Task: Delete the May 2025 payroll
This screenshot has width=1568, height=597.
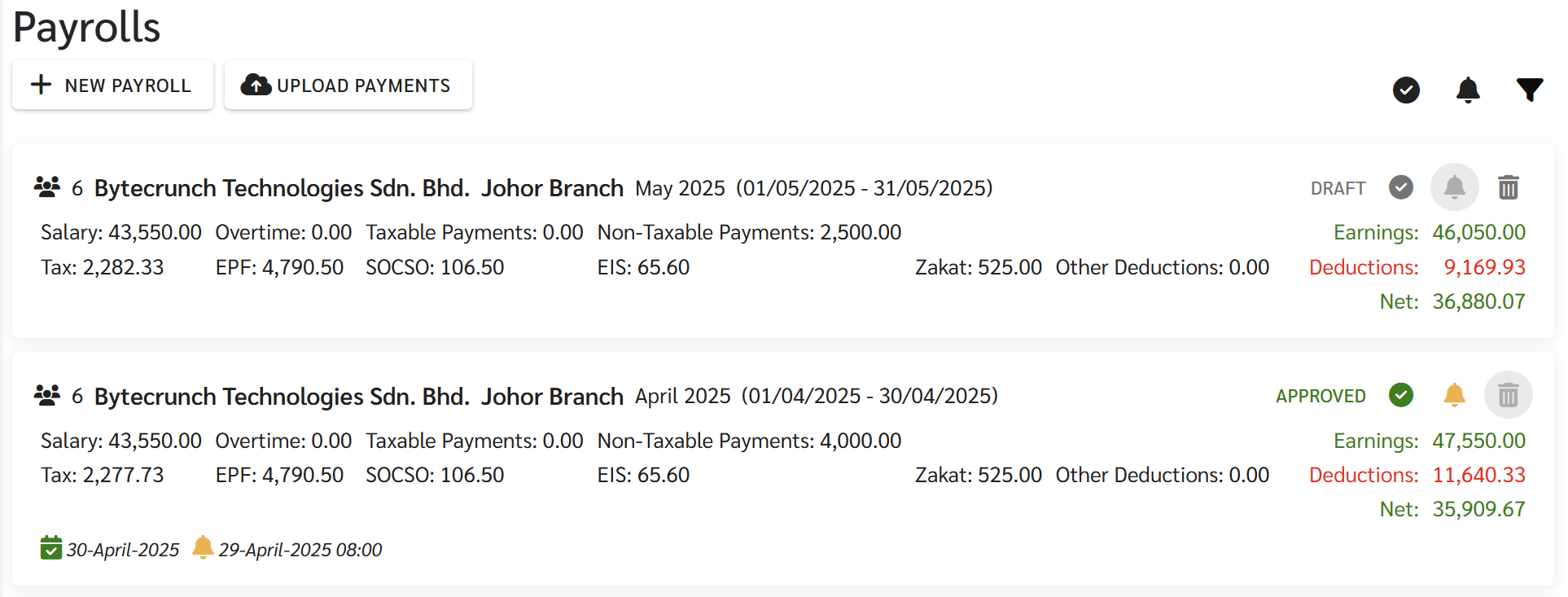Action: pyautogui.click(x=1508, y=187)
